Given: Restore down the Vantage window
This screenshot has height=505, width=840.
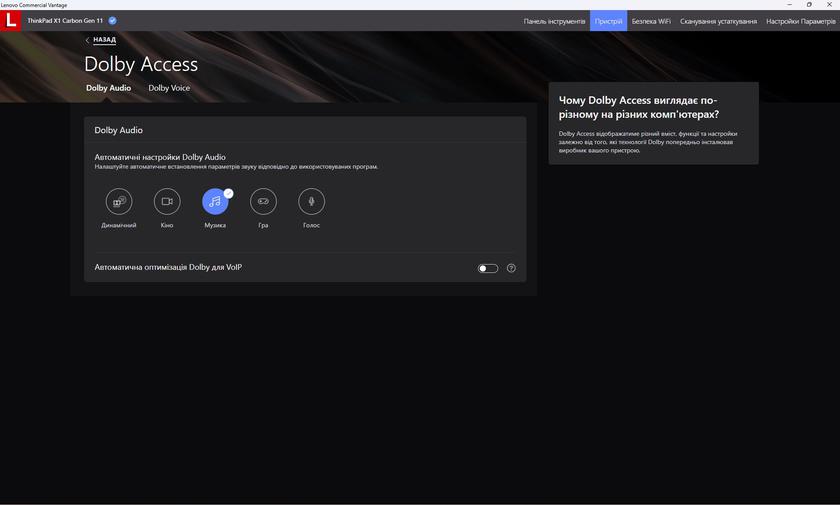Looking at the screenshot, I should [x=809, y=4].
